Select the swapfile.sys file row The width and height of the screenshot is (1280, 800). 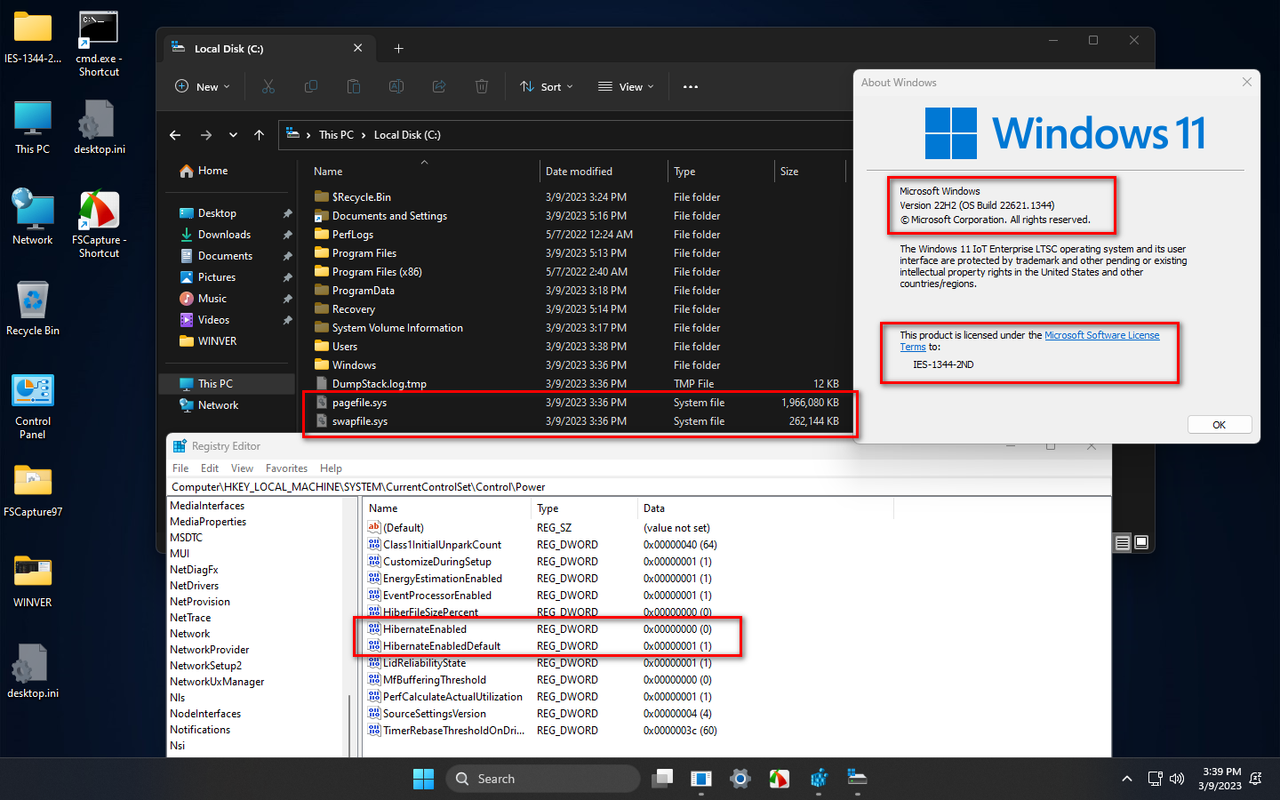click(578, 422)
